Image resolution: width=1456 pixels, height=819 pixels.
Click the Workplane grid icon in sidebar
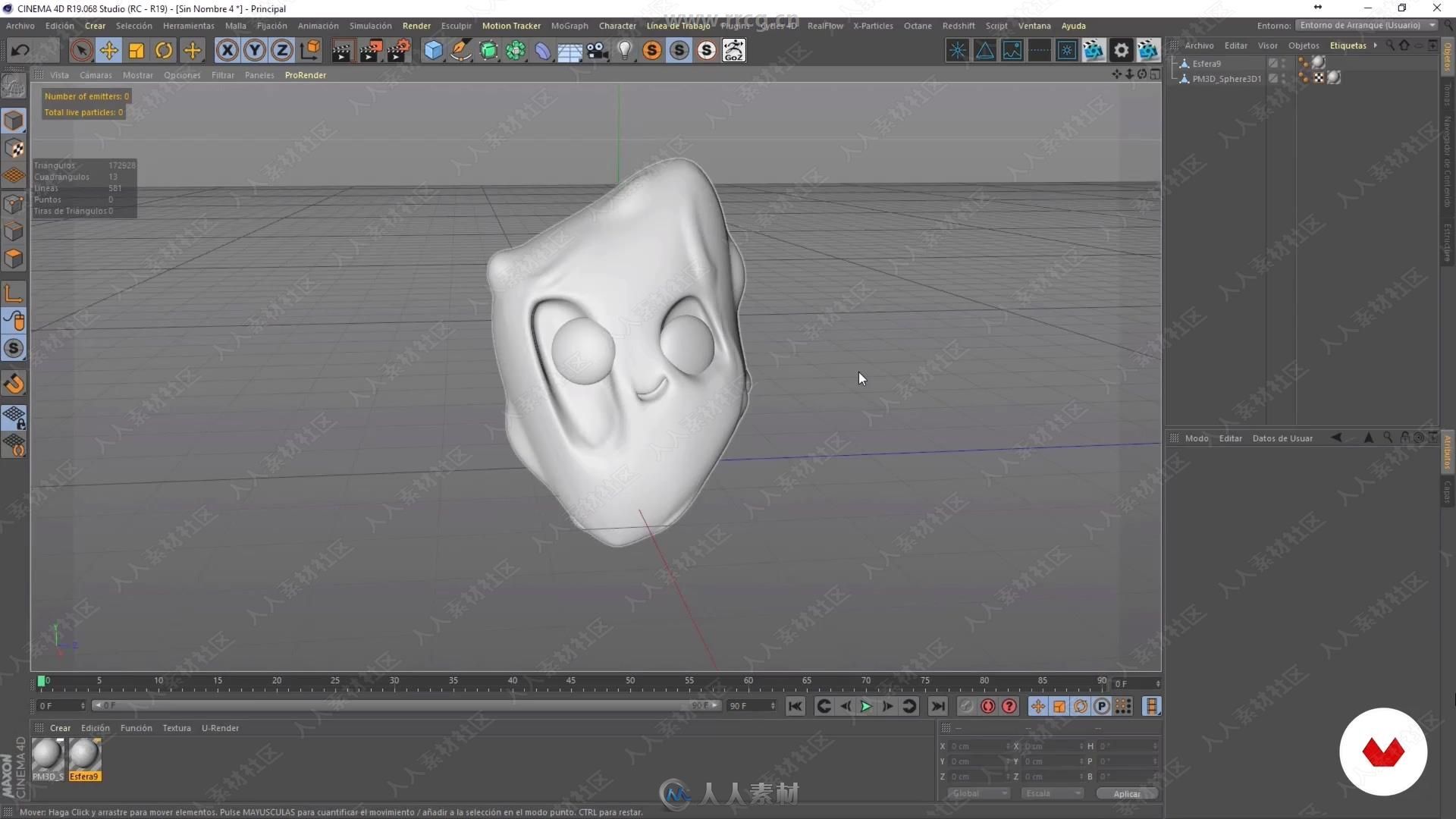pos(14,176)
